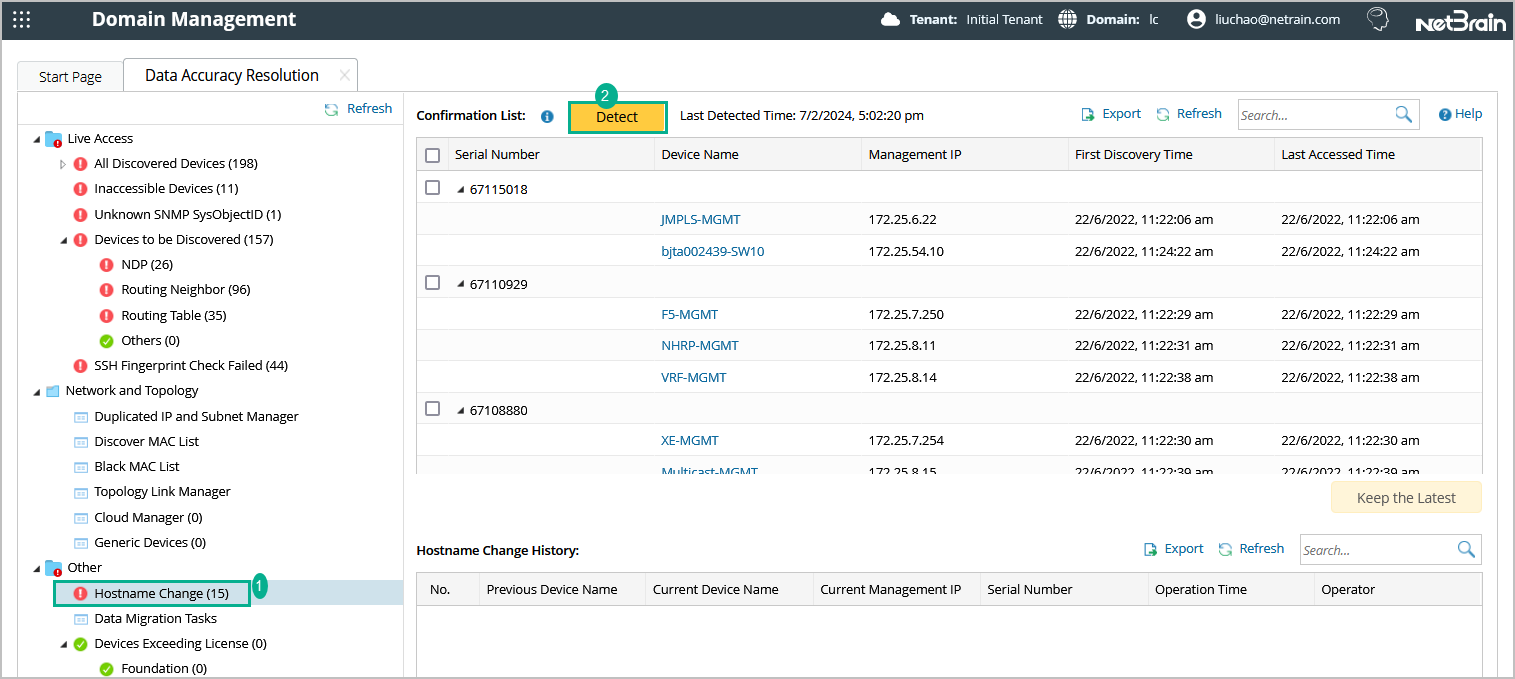Click the Domain globe icon
1515x679 pixels.
click(1068, 20)
